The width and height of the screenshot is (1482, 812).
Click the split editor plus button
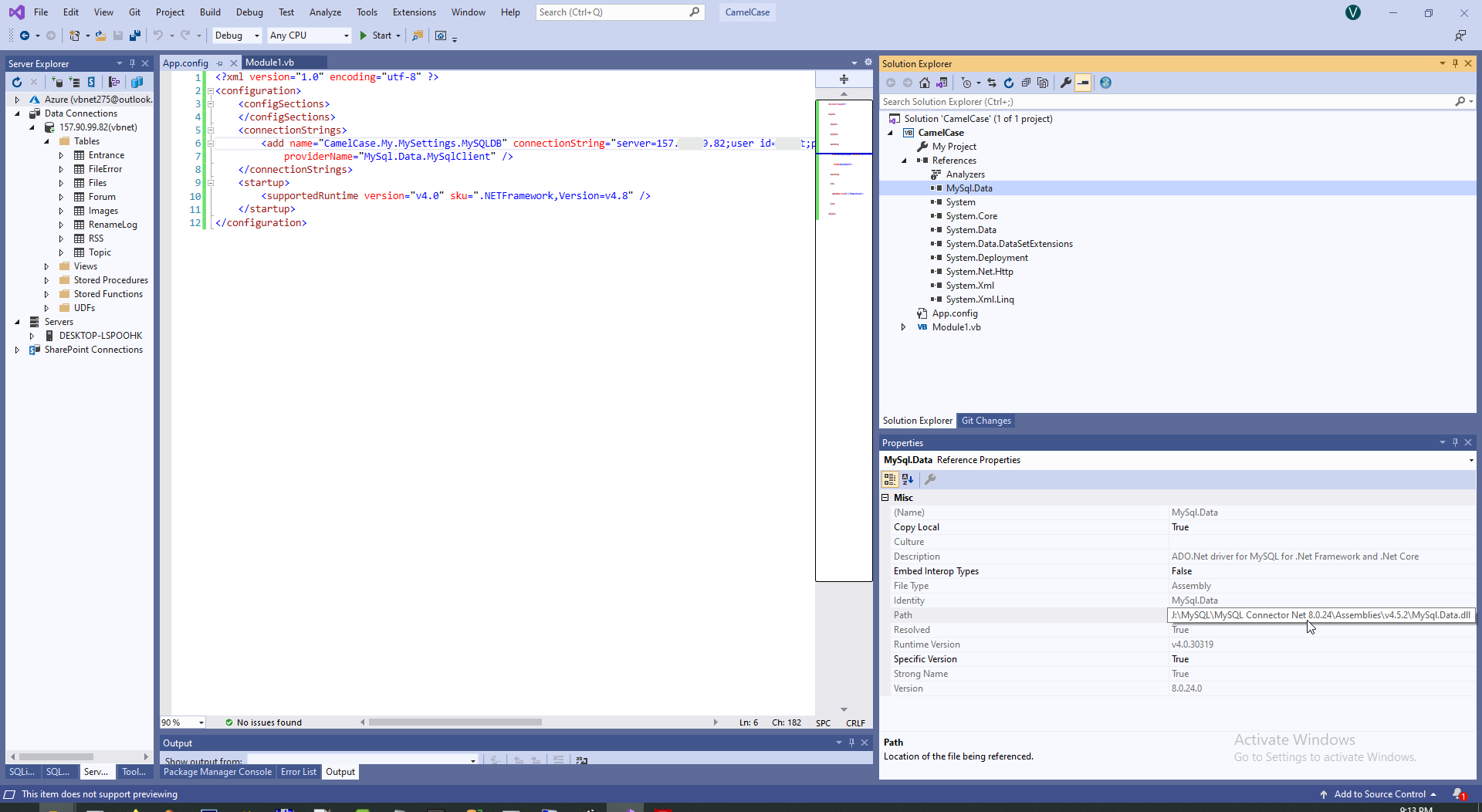tap(844, 79)
